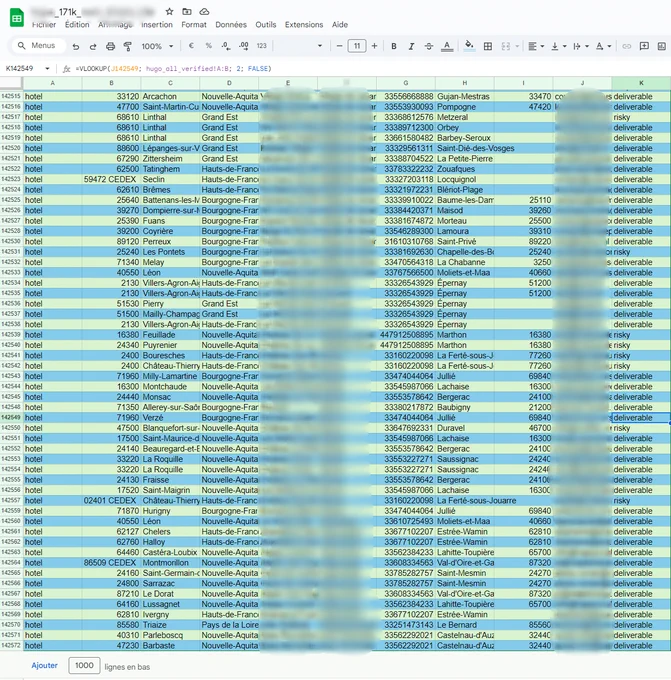The width and height of the screenshot is (671, 680).
Task: Open the Google Sheets home logo
Action: pos(16,18)
